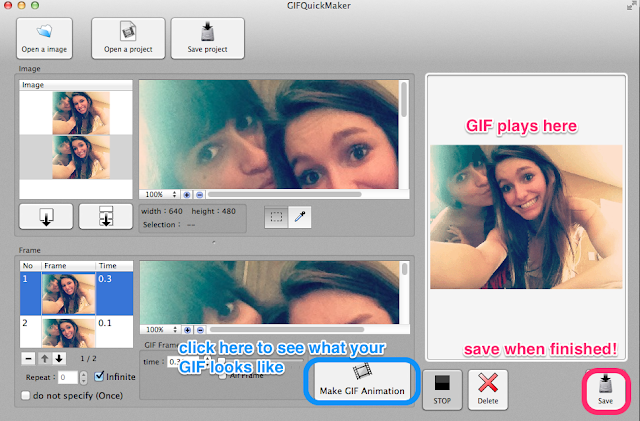Click the Image preview vertical scrollbar

pyautogui.click(x=404, y=99)
